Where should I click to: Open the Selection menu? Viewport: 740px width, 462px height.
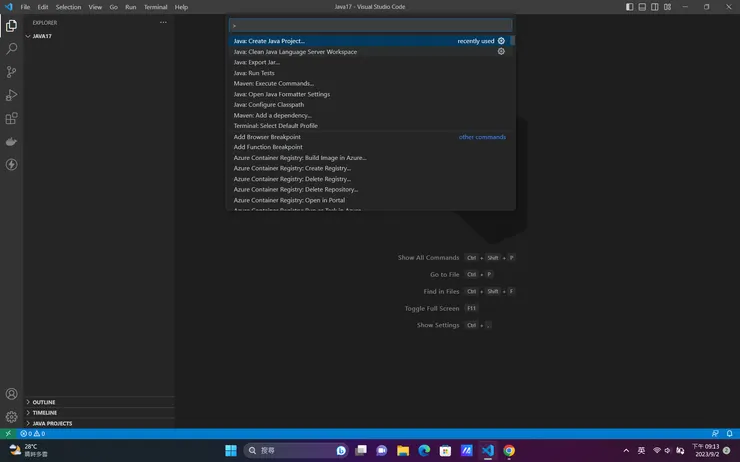point(68,7)
